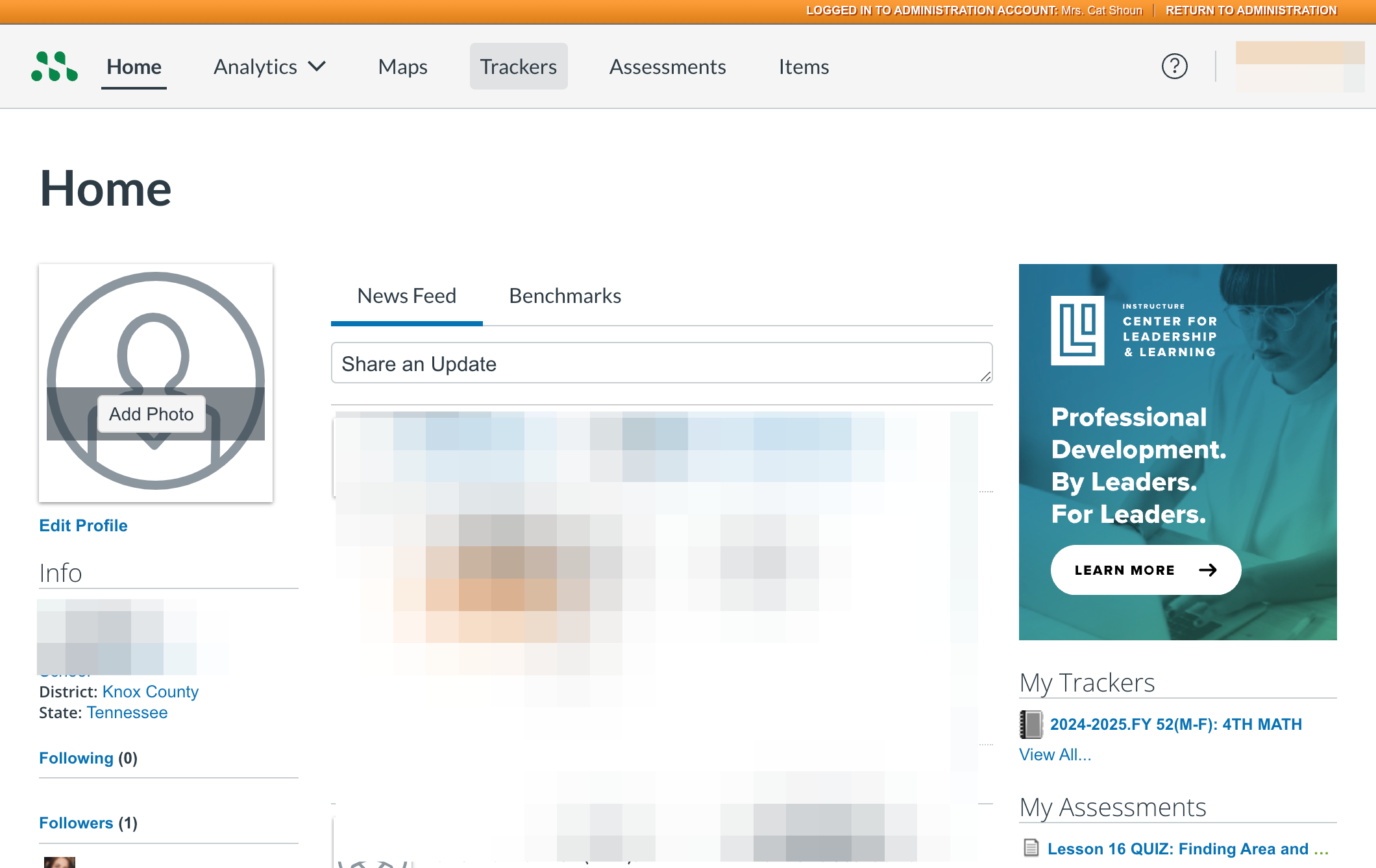Open Lesson 16 QUIZ: Finding Area assessment
The height and width of the screenshot is (868, 1376).
pyautogui.click(x=1188, y=849)
